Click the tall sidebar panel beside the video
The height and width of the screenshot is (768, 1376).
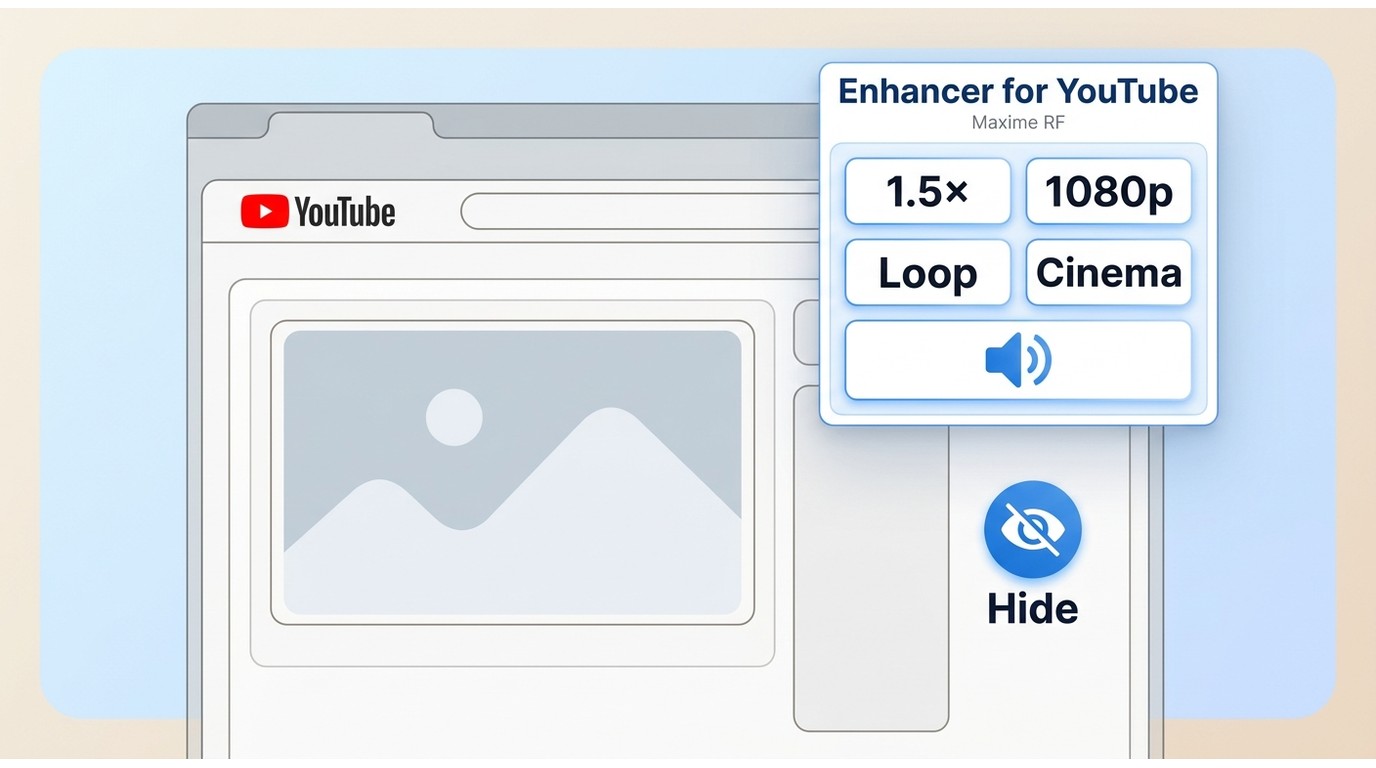[871, 558]
